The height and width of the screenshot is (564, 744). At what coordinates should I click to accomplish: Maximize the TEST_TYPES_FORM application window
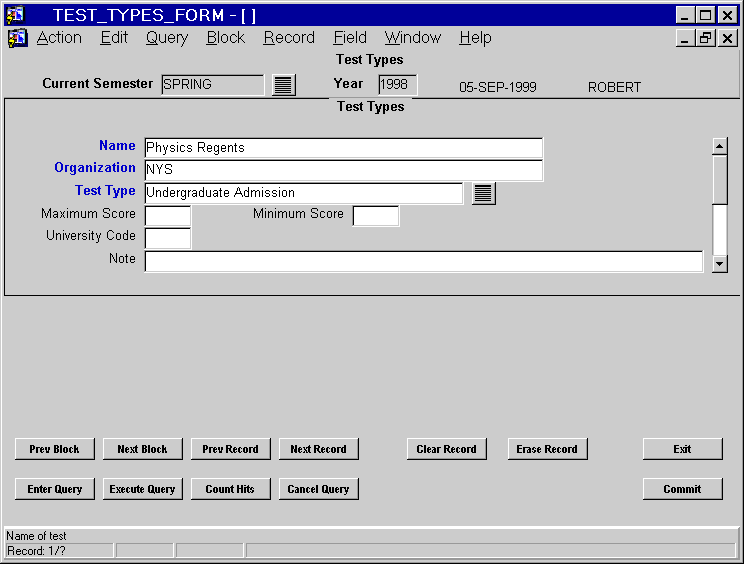(x=706, y=15)
